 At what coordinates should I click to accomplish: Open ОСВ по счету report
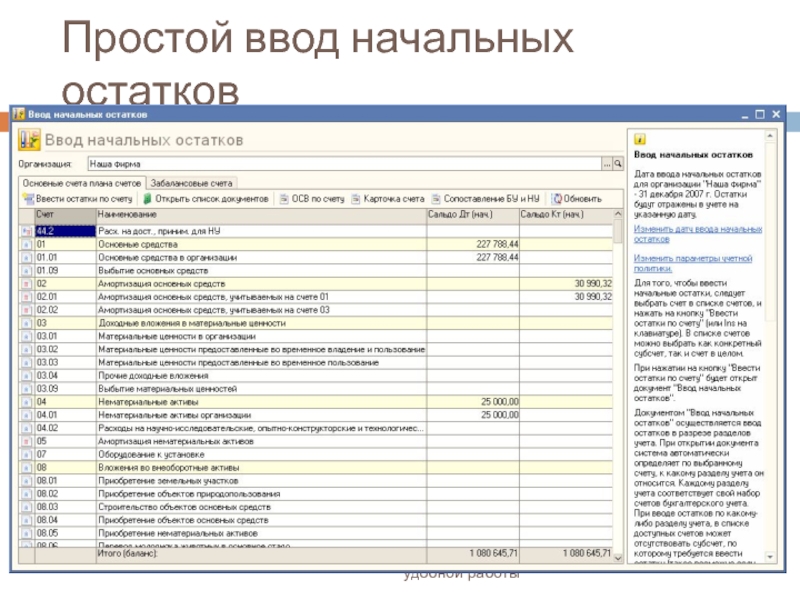tap(312, 199)
